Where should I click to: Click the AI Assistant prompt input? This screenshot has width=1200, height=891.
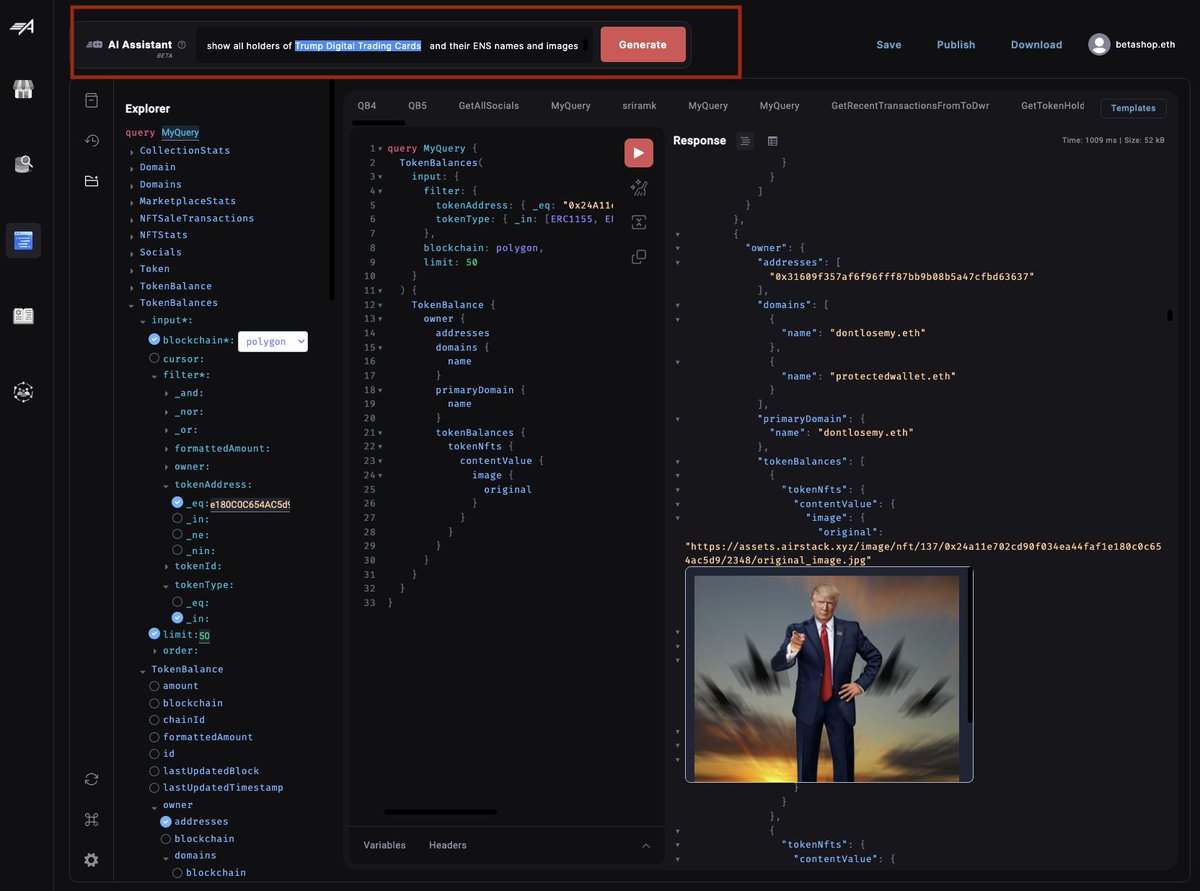coord(393,45)
